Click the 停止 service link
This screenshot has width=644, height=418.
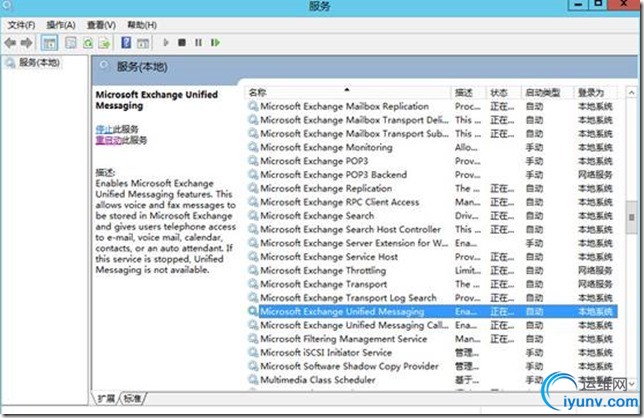coord(104,129)
